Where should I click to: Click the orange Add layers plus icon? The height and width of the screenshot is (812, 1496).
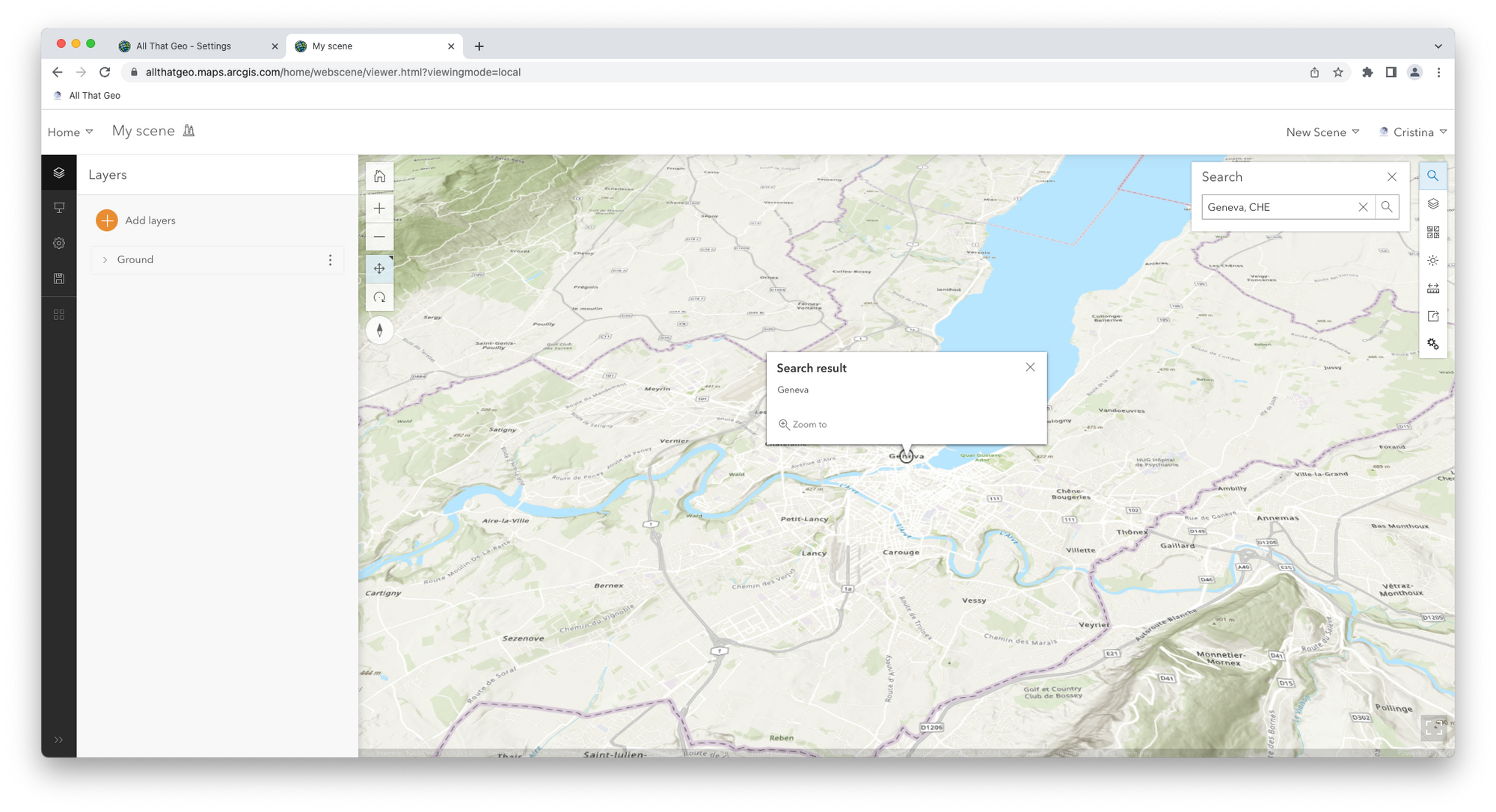107,220
